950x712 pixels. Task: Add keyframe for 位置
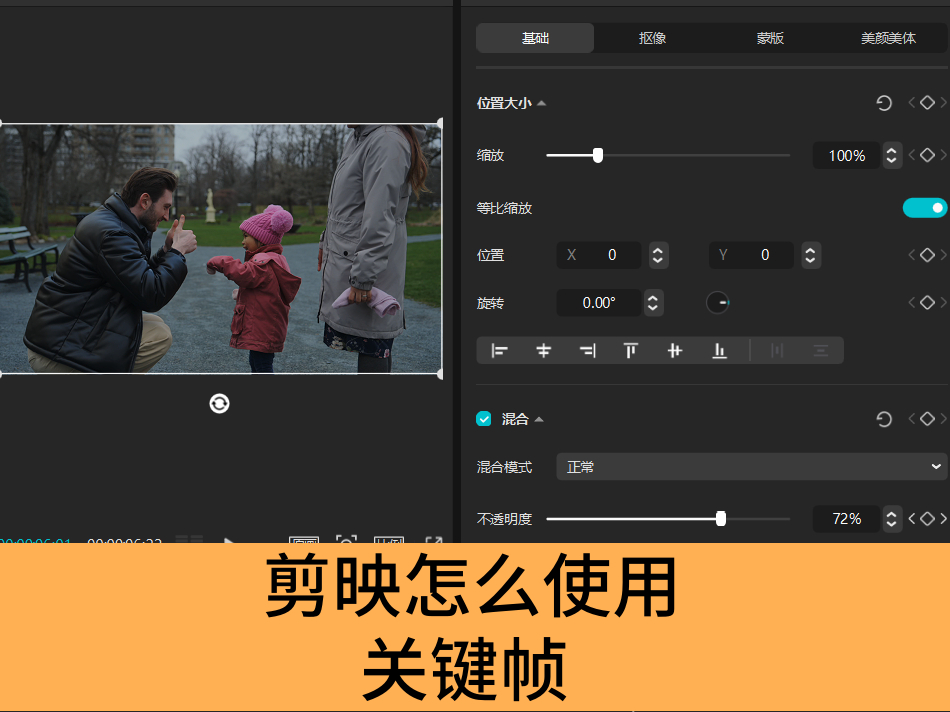pyautogui.click(x=927, y=255)
